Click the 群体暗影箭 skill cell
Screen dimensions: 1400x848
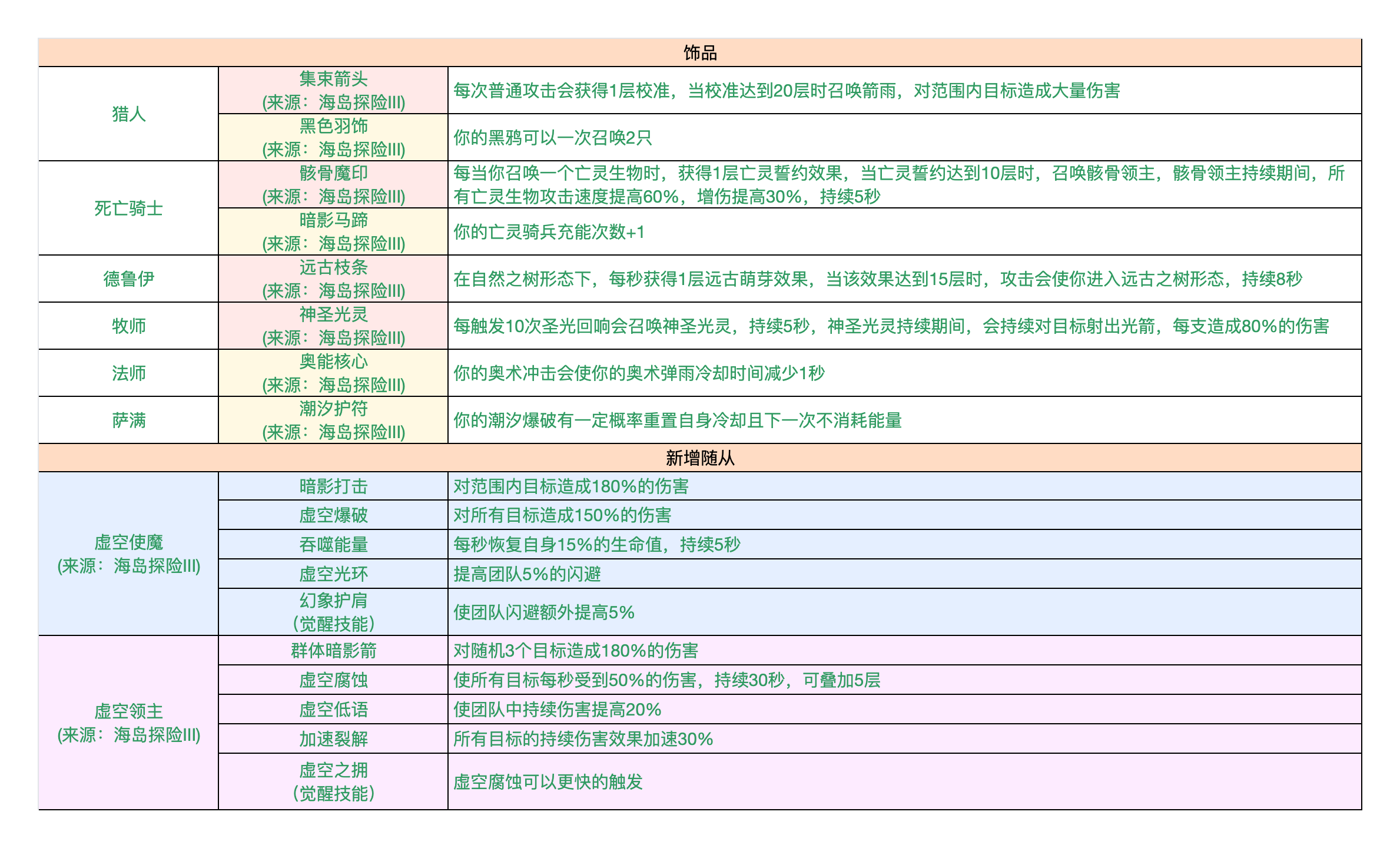click(333, 651)
